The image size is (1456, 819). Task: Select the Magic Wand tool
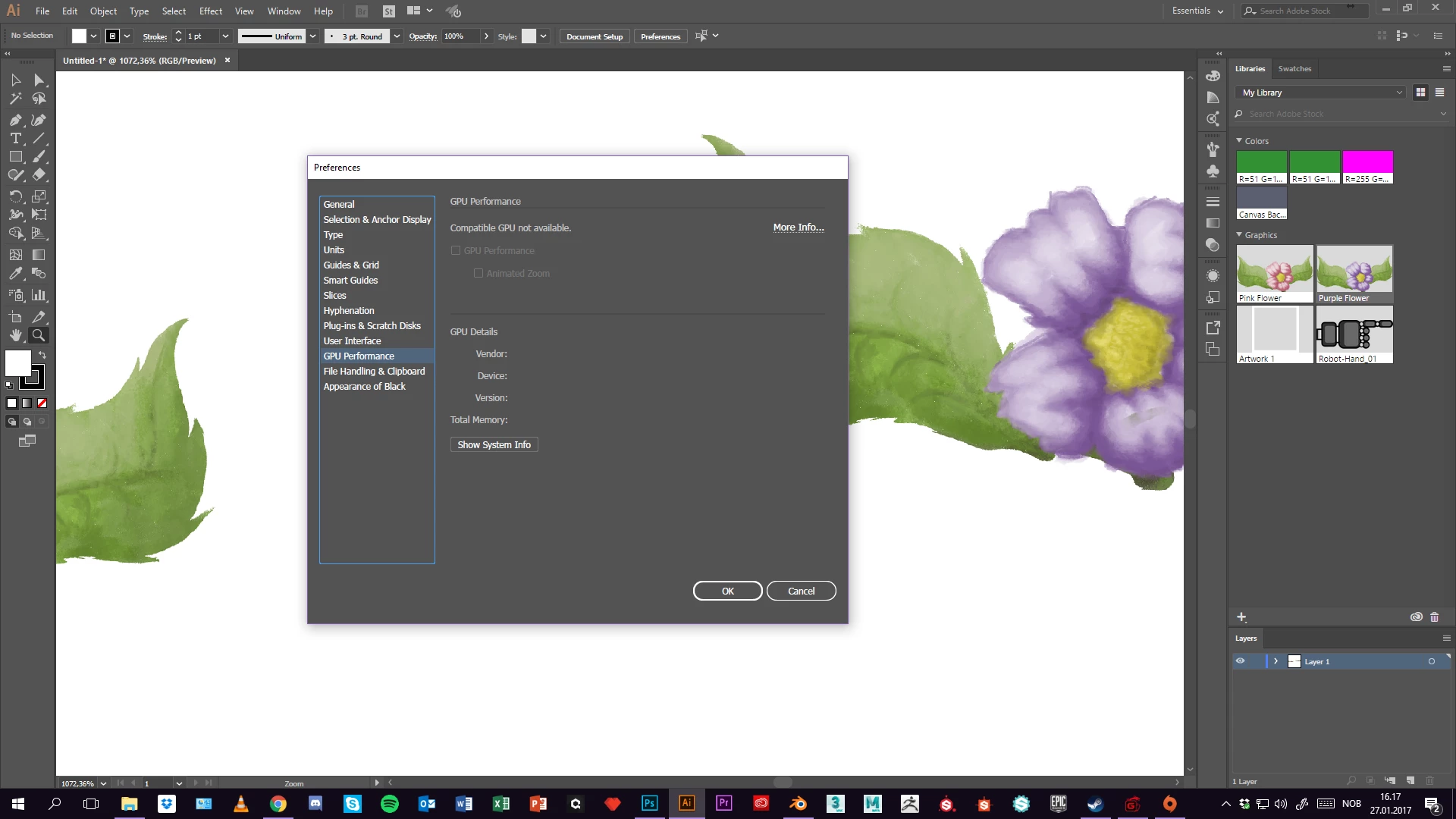click(x=15, y=99)
